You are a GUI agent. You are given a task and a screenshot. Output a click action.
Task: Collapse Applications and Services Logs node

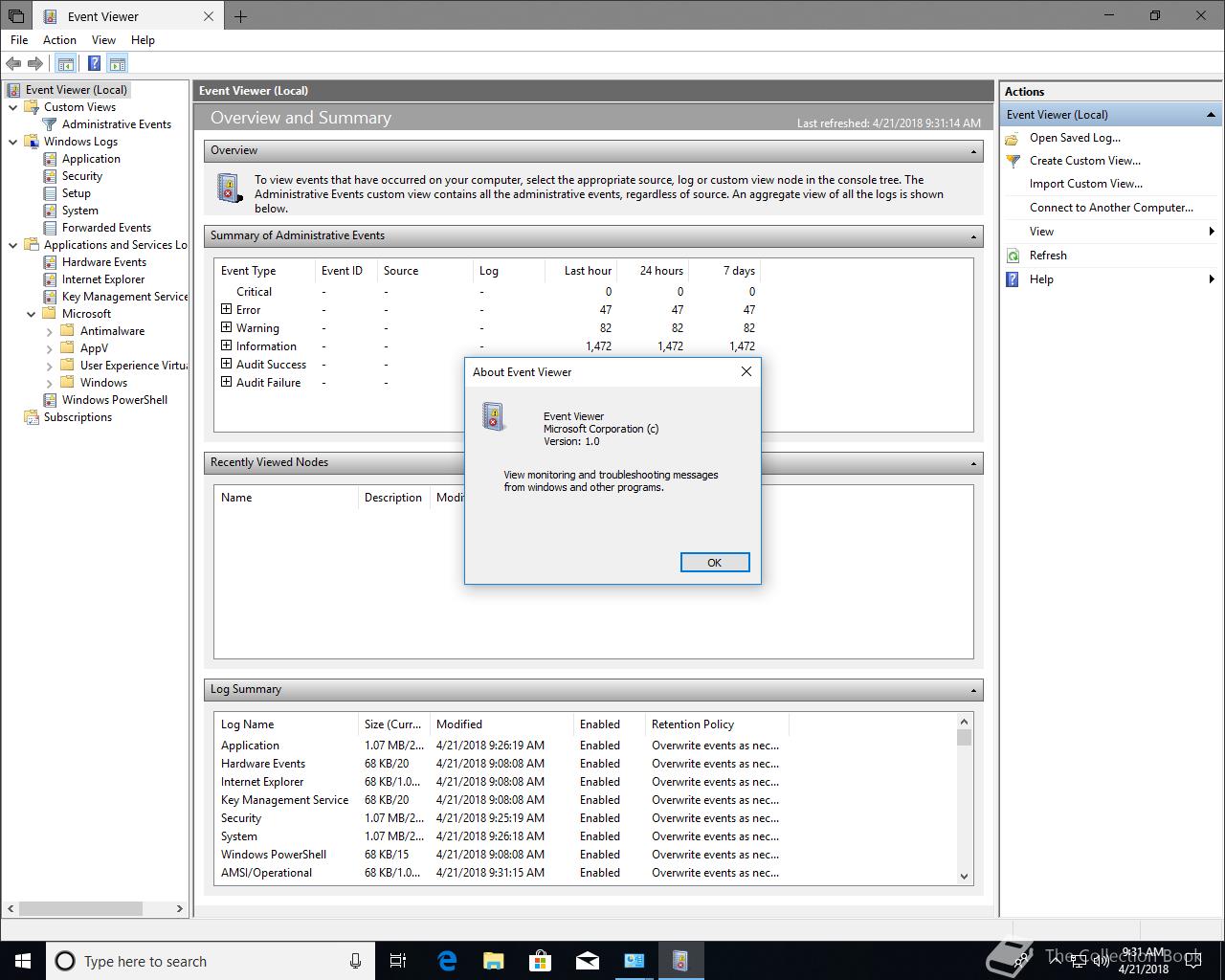click(13, 245)
